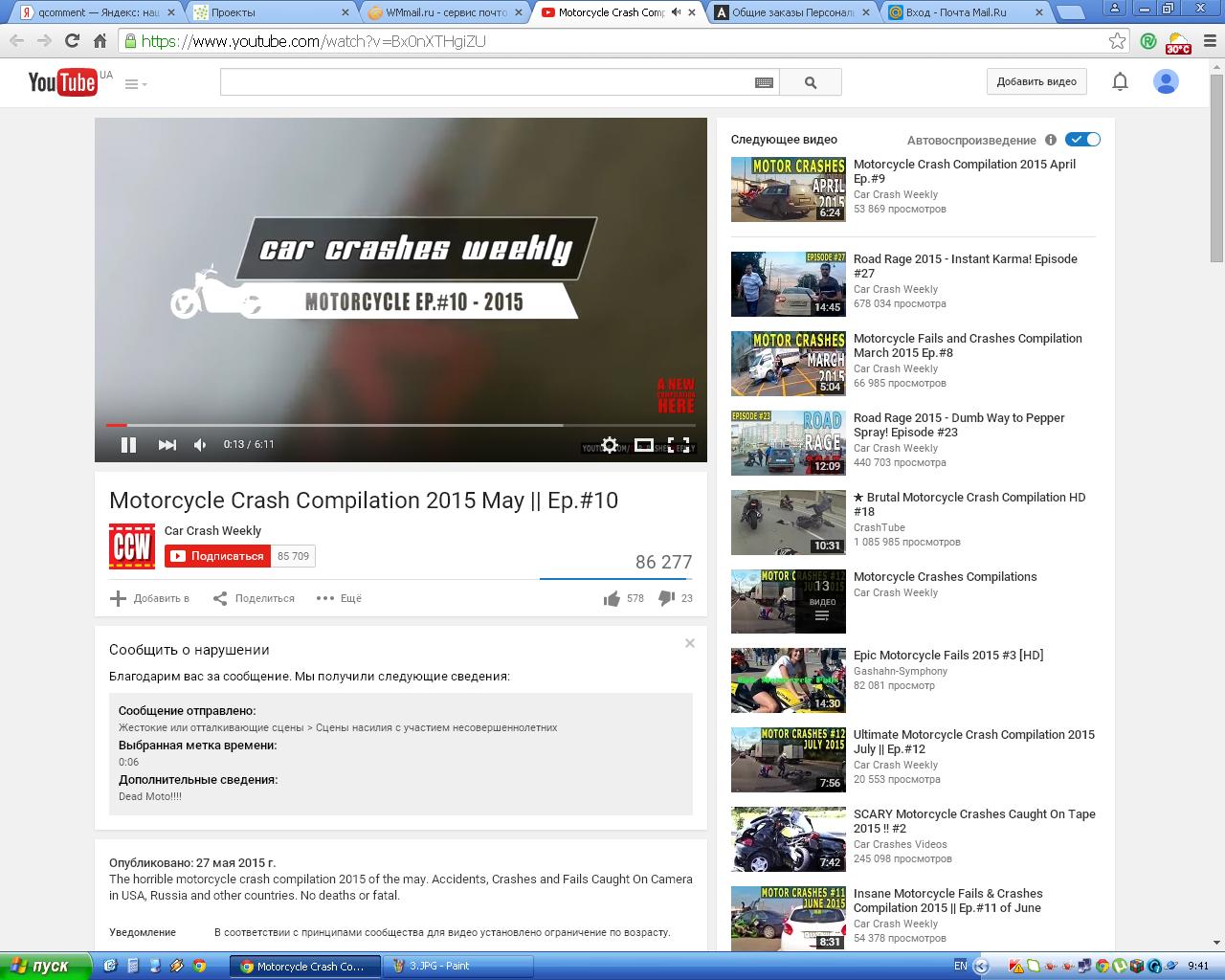Image resolution: width=1225 pixels, height=980 pixels.
Task: Open the weather extension icon showing 30°C
Action: (1178, 42)
